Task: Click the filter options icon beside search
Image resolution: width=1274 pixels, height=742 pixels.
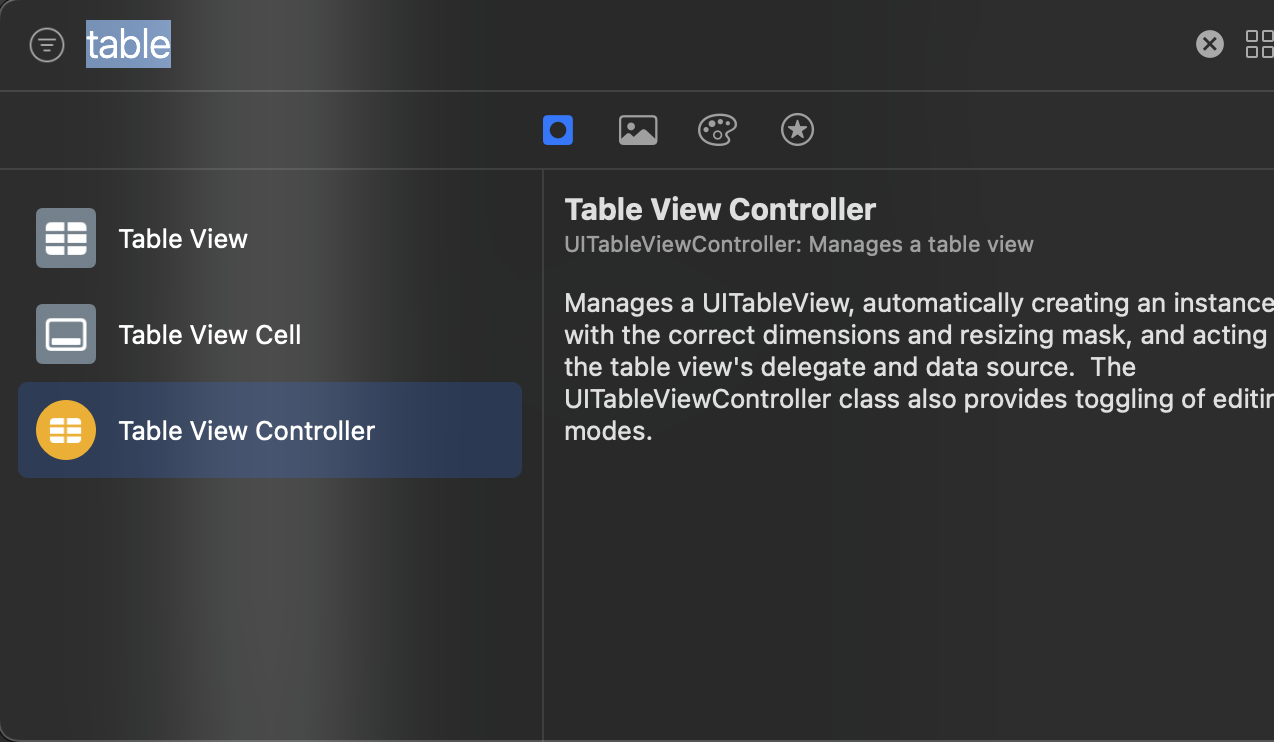Action: (47, 45)
